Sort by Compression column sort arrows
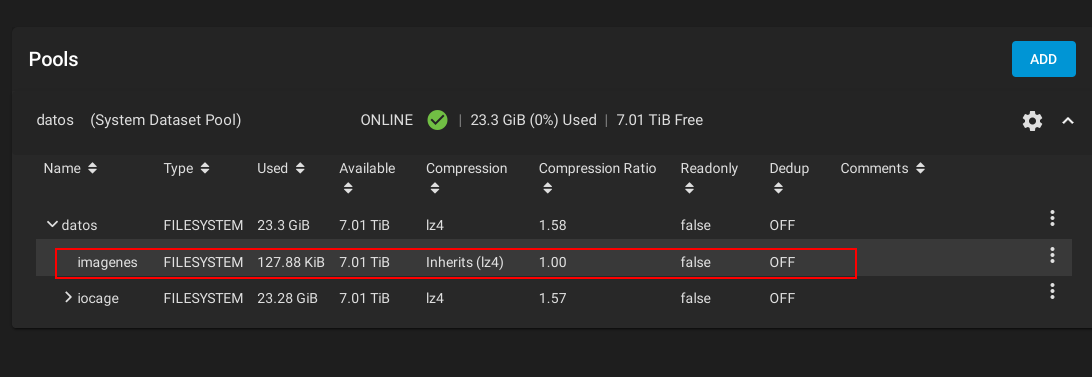Screen dimensions: 1092x377 click(435, 188)
